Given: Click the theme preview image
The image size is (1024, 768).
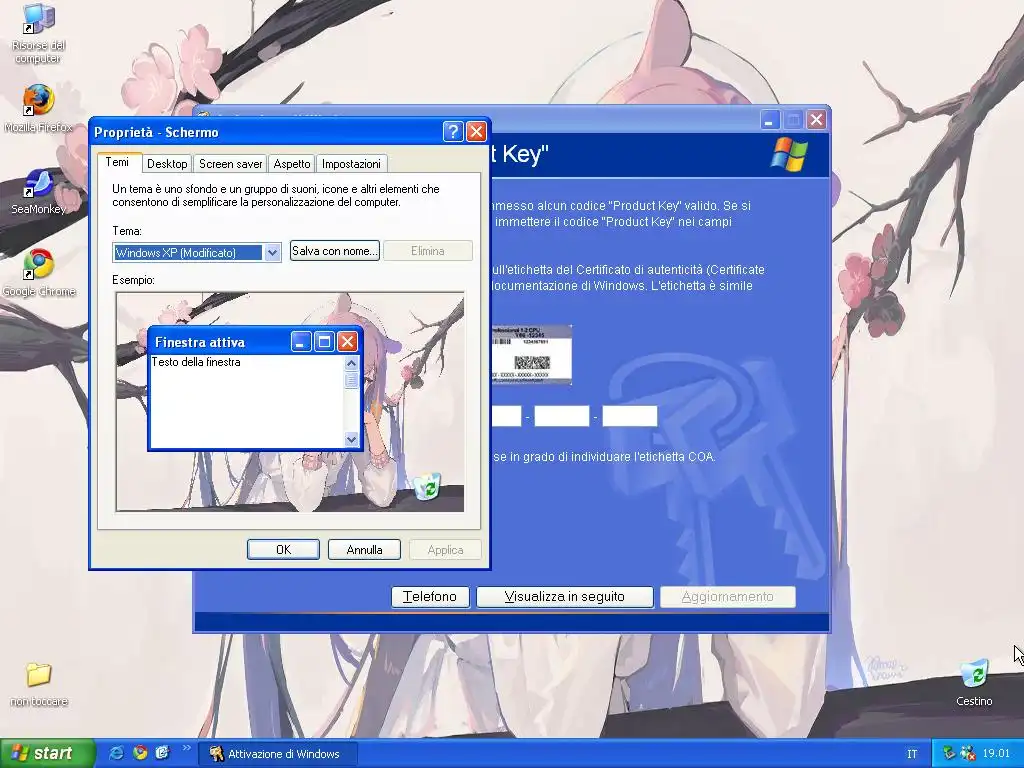Looking at the screenshot, I should click(x=290, y=402).
